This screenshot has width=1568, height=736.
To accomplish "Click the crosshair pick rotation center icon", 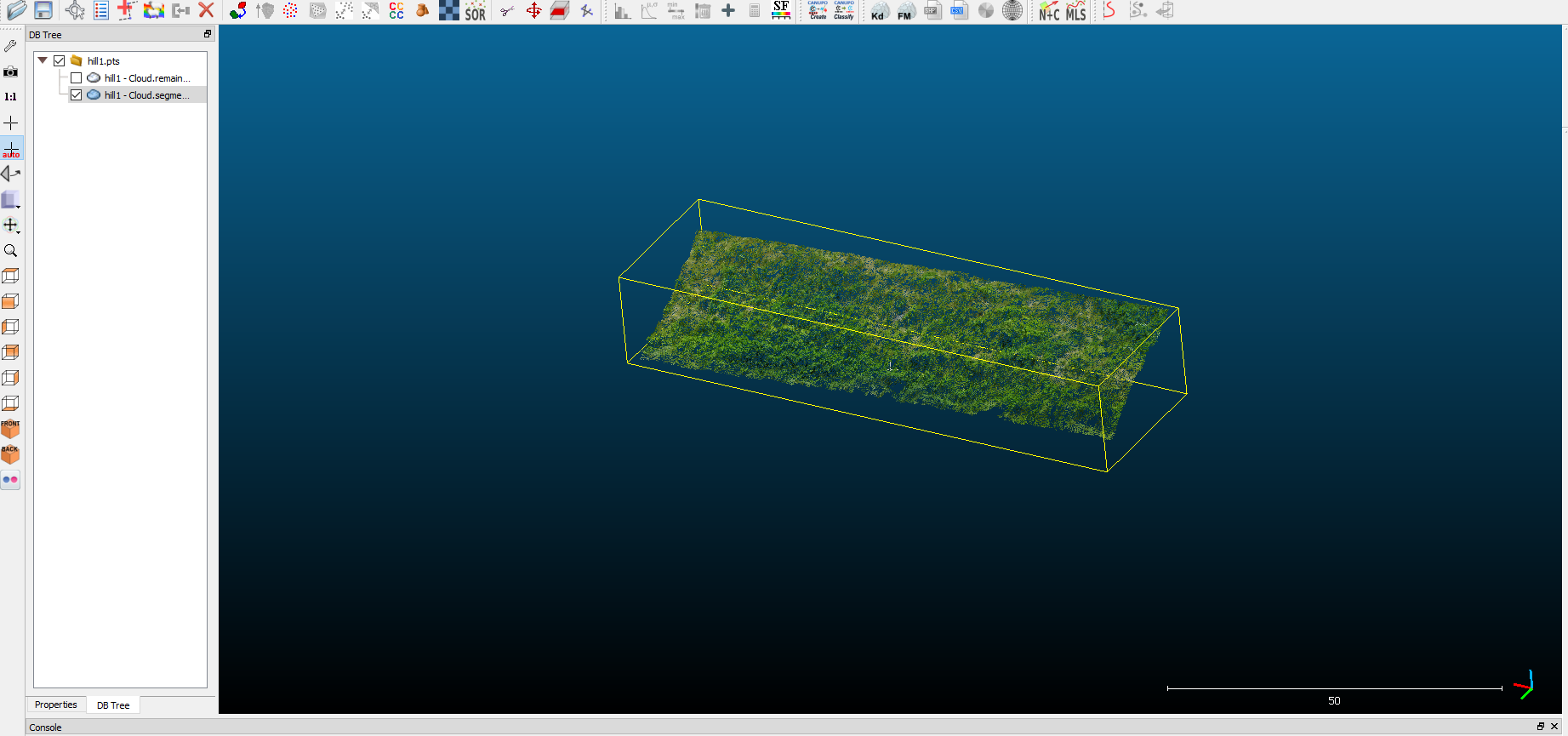I will 11,123.
